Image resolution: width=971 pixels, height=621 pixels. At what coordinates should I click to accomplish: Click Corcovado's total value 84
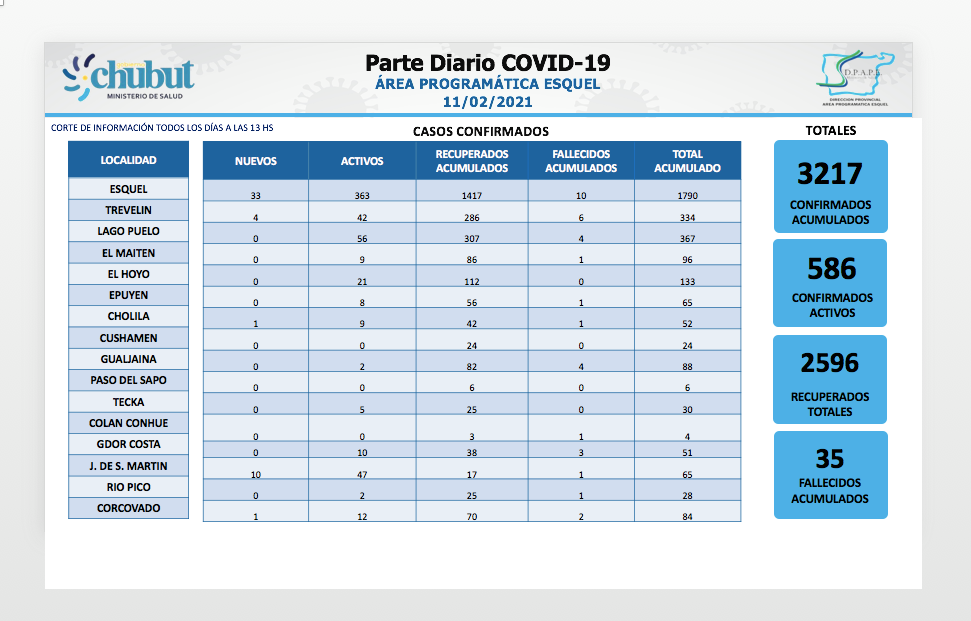pos(687,516)
